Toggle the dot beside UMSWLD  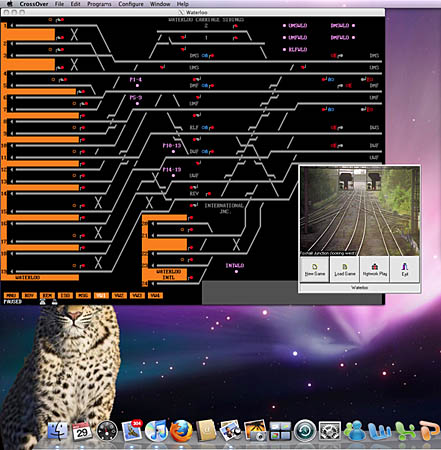284,26
